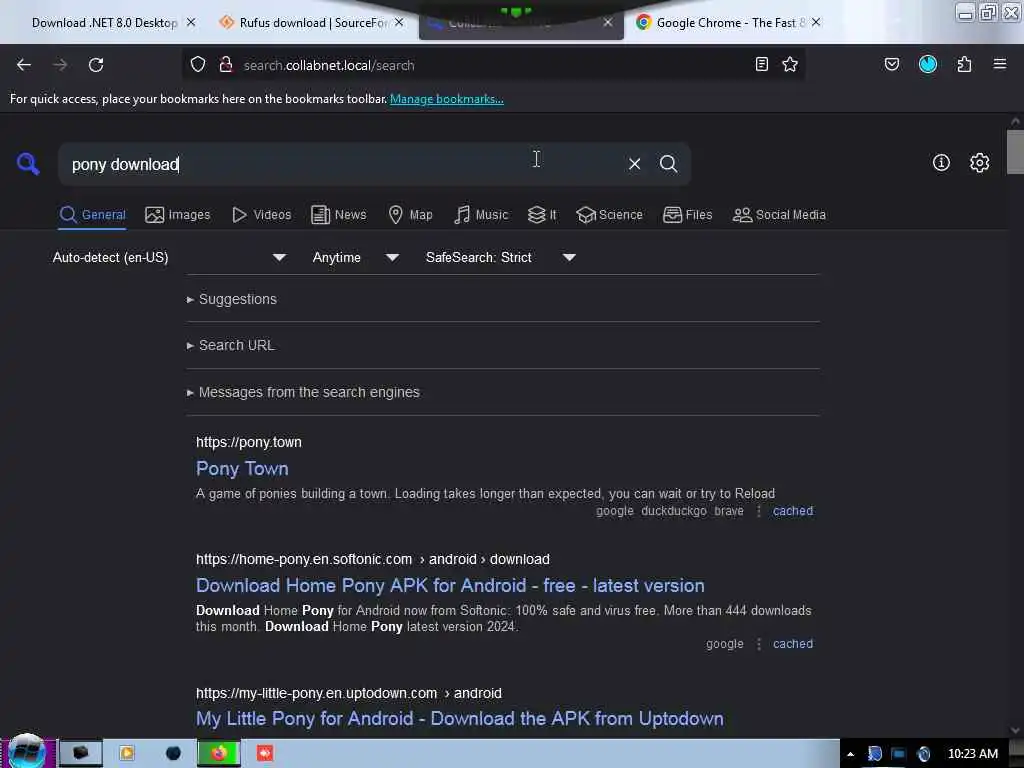Image resolution: width=1024 pixels, height=768 pixels.
Task: Switch to the Videos search tab
Action: (x=262, y=215)
